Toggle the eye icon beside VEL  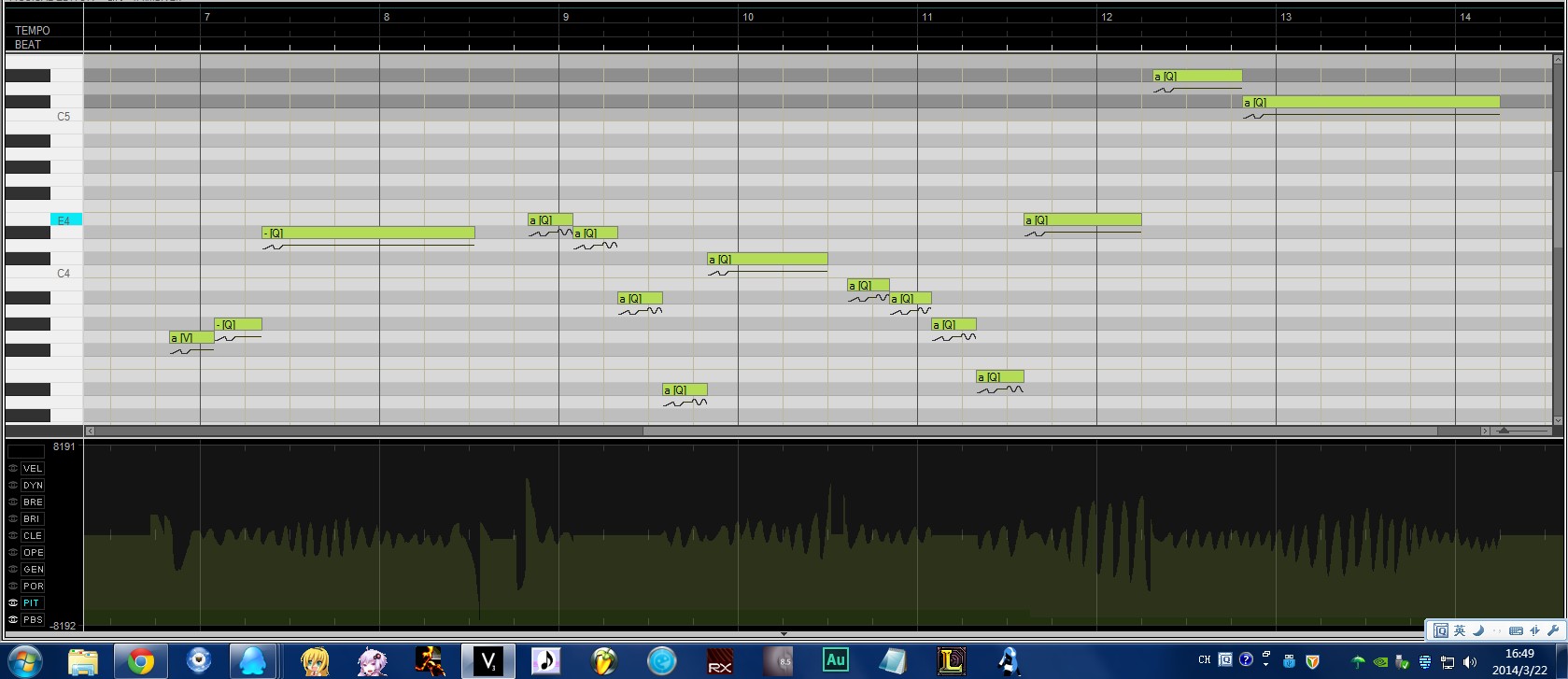click(x=13, y=469)
